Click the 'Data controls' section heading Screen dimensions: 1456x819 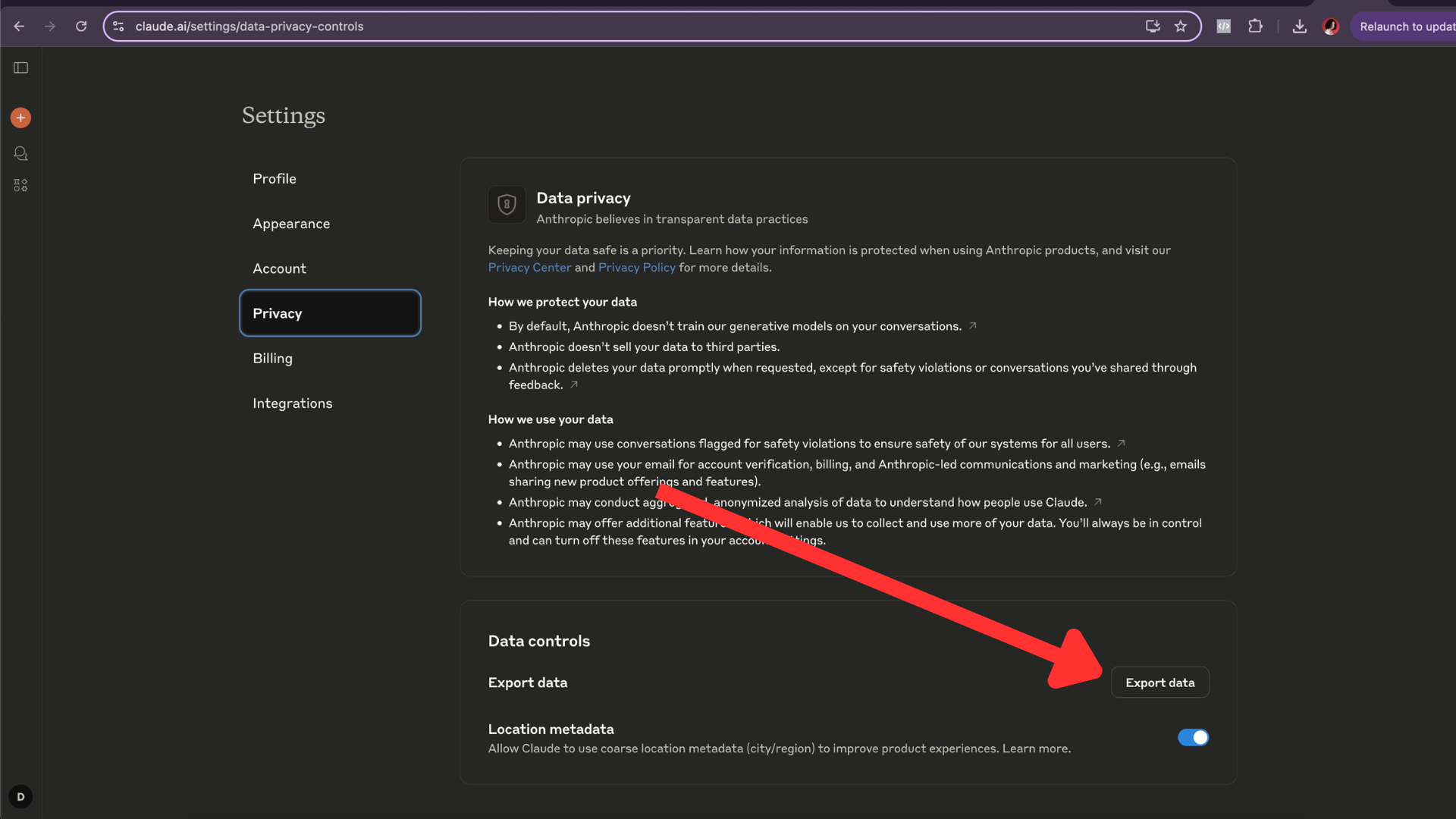(539, 642)
